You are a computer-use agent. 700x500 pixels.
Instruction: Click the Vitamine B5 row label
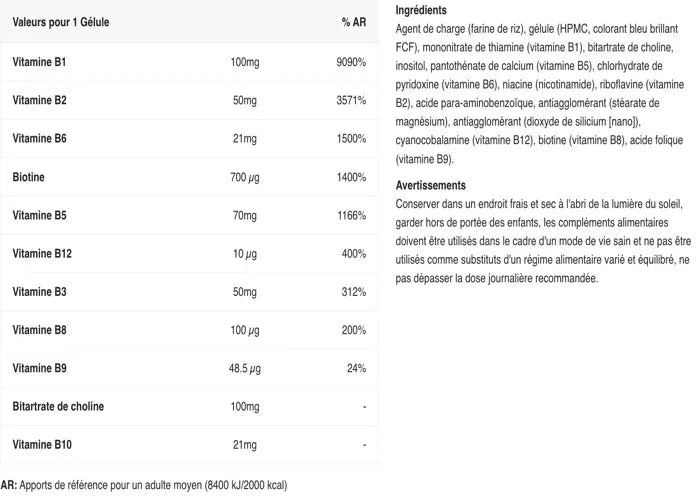[x=39, y=216]
